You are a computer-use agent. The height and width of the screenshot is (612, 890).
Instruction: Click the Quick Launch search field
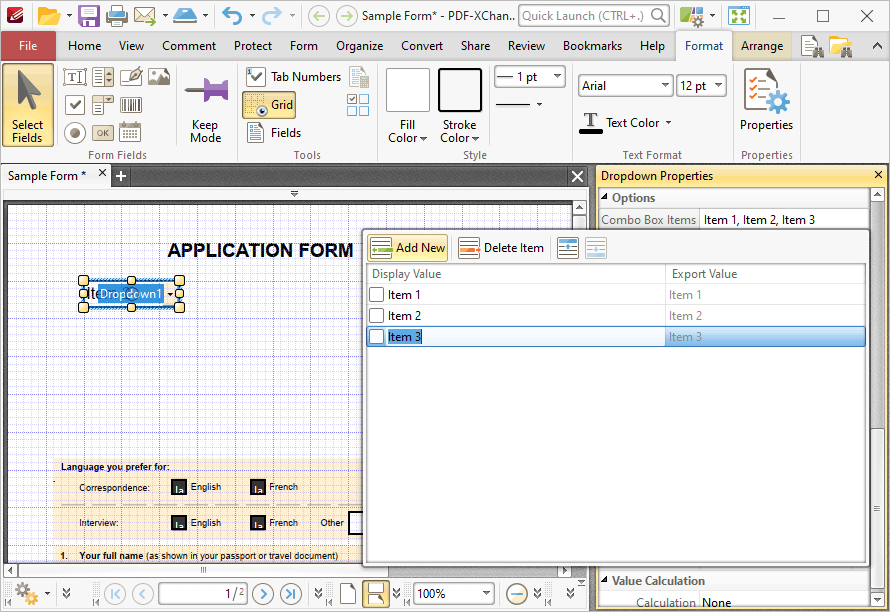coord(594,16)
